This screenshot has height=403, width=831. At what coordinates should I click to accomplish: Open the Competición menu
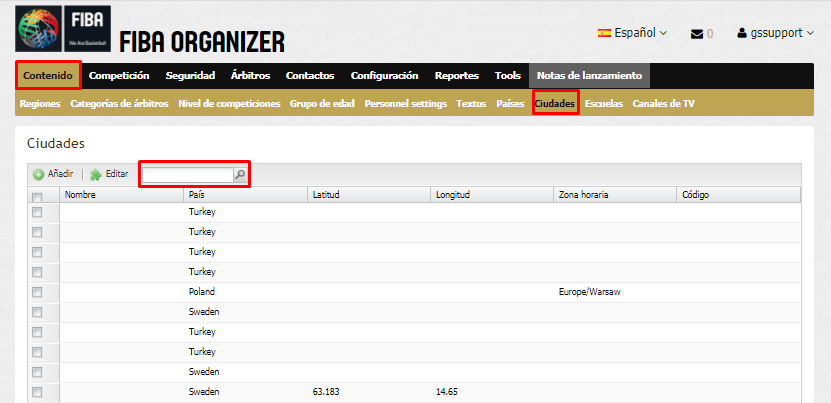[x=119, y=76]
